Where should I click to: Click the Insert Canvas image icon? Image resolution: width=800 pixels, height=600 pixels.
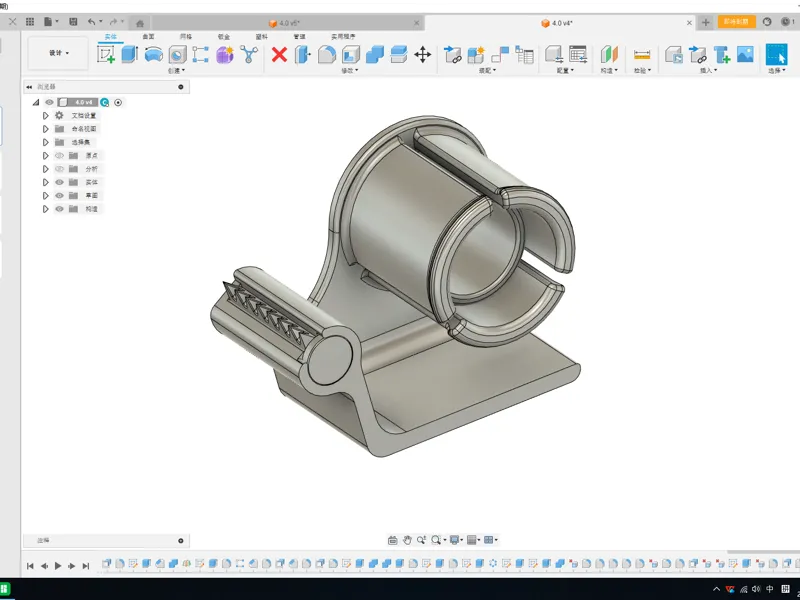(745, 54)
